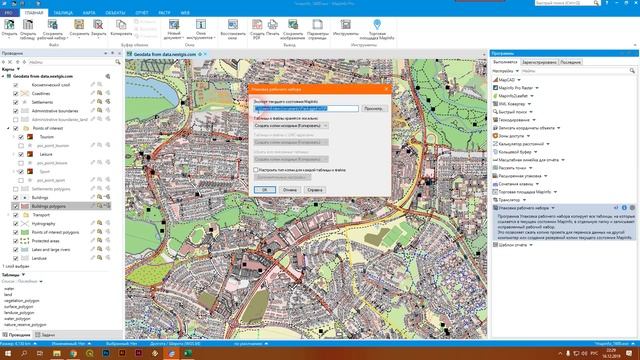Image resolution: width=640 pixels, height=360 pixels.
Task: Click the Открыть (Open) ribbon icon
Action: pos(9,24)
